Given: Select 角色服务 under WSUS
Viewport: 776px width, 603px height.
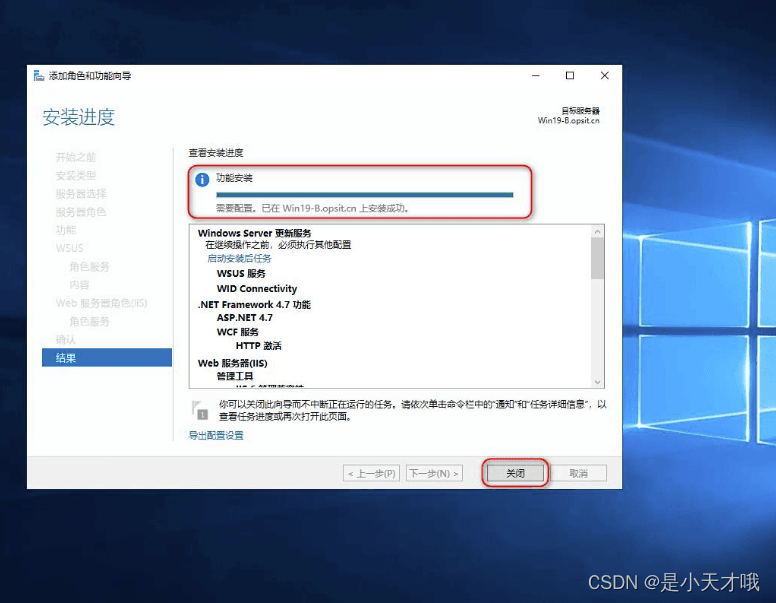Looking at the screenshot, I should (x=89, y=267).
